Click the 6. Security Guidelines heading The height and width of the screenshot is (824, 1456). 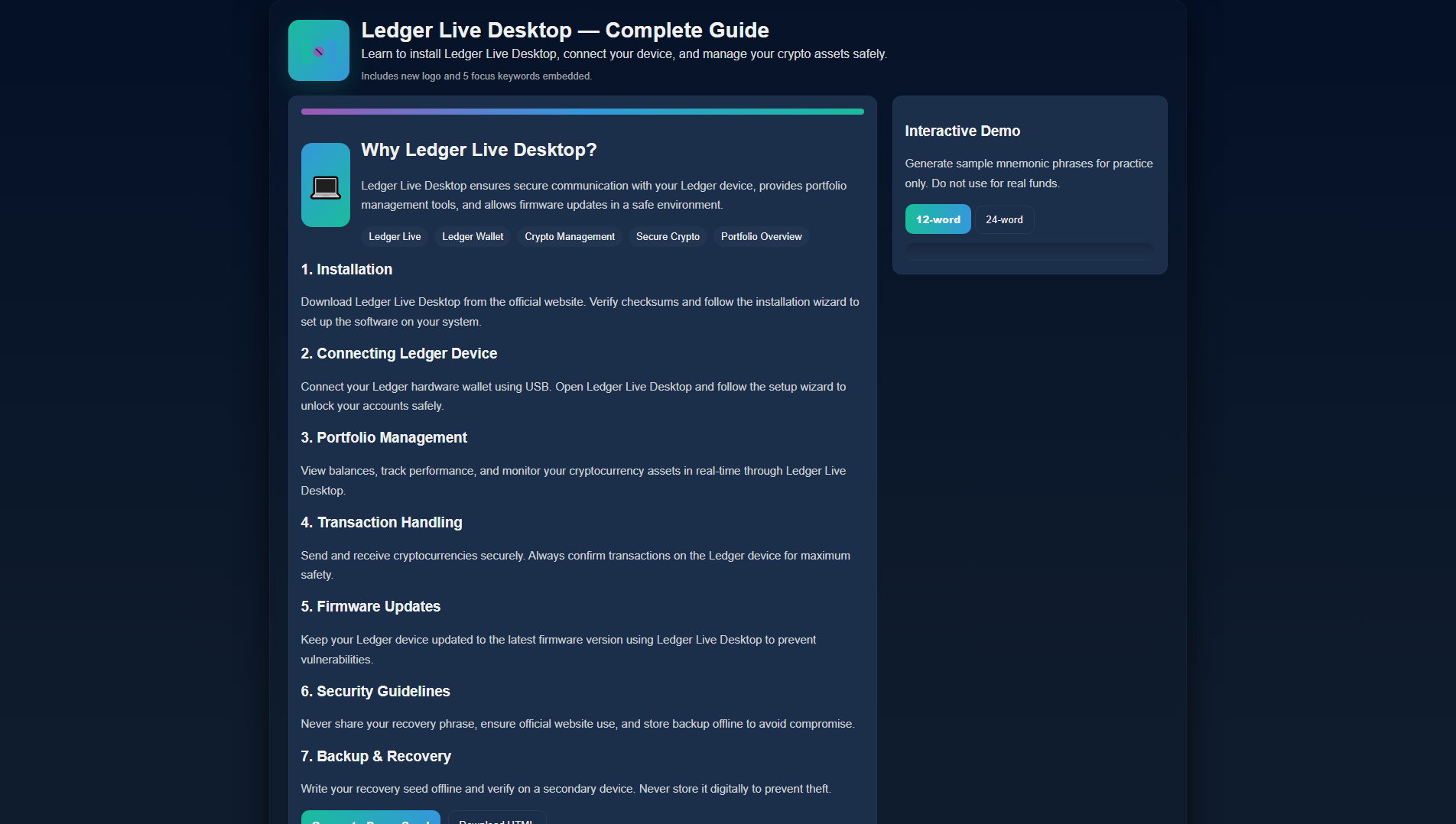point(375,691)
